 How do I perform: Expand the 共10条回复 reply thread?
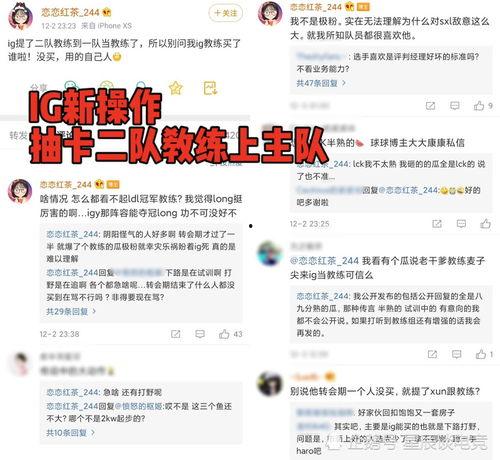70,433
